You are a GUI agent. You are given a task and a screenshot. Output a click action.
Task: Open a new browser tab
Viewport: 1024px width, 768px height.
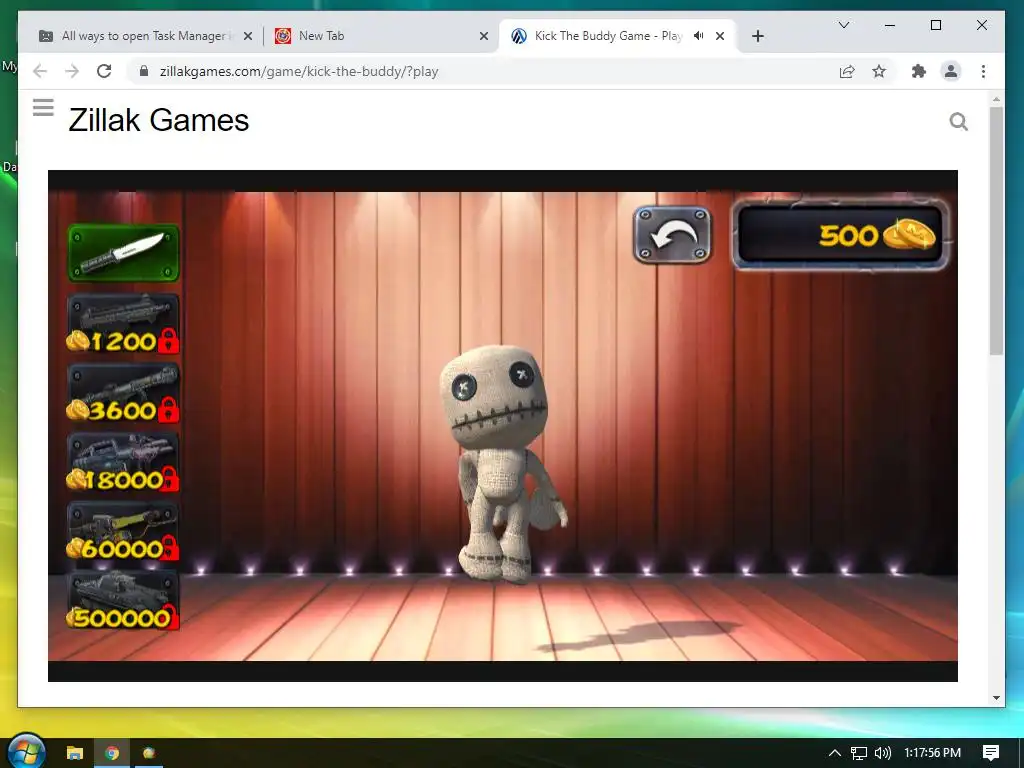[x=758, y=36]
